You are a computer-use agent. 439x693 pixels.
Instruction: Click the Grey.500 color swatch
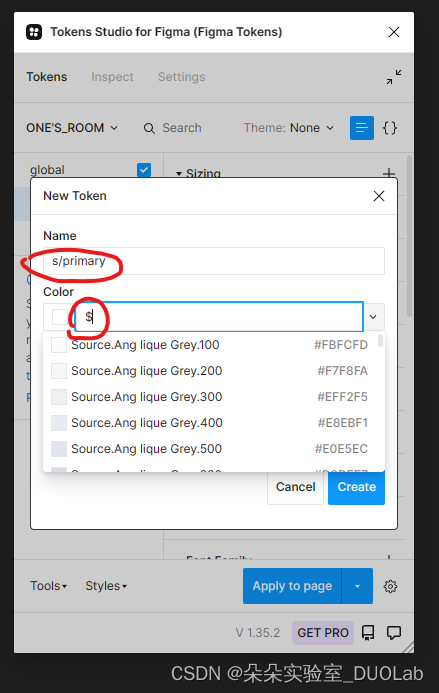tap(59, 449)
